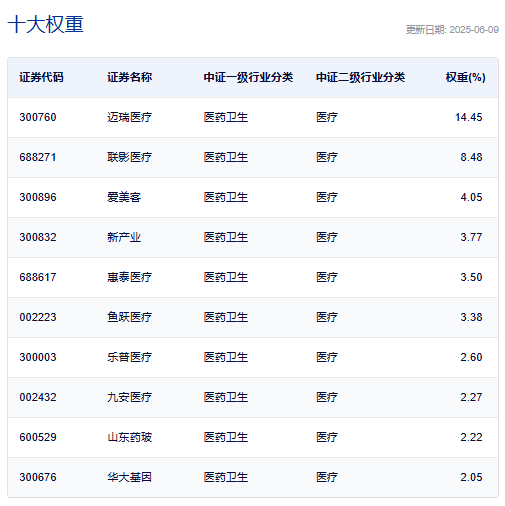
Task: Select security code 688617
Action: [x=38, y=277]
